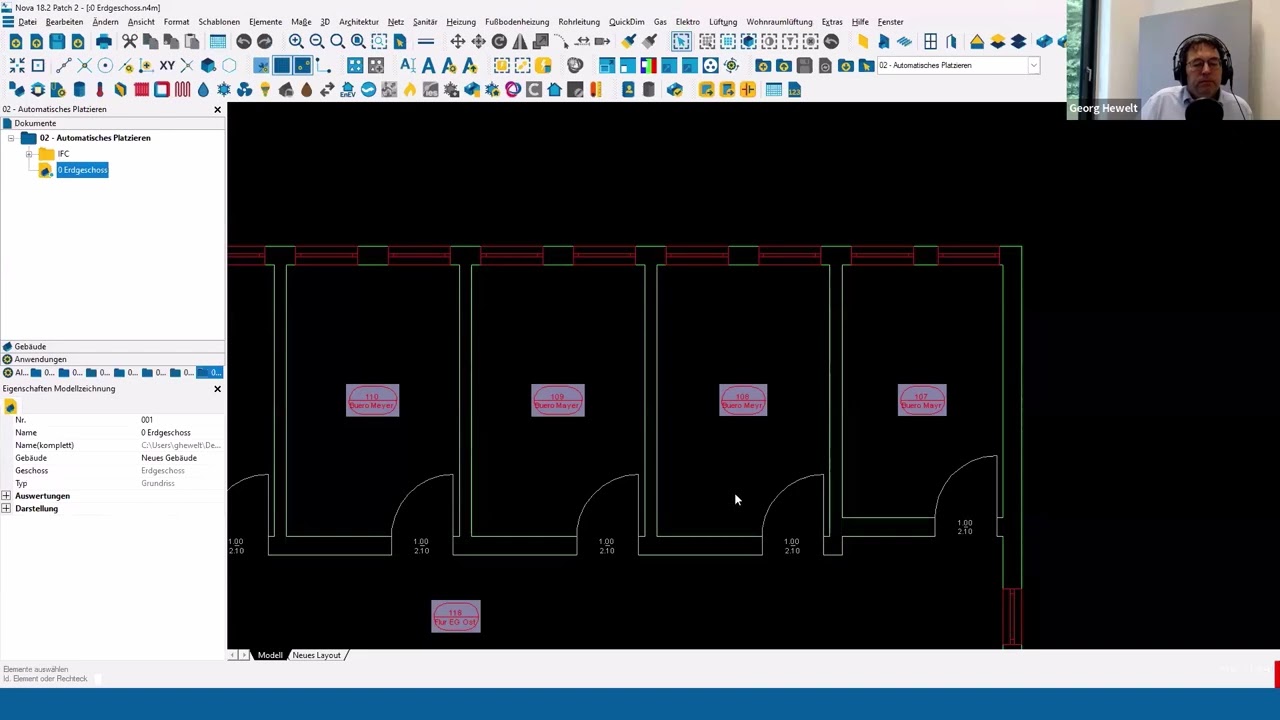
Task: Click the zoom in magnifier icon
Action: pos(296,41)
